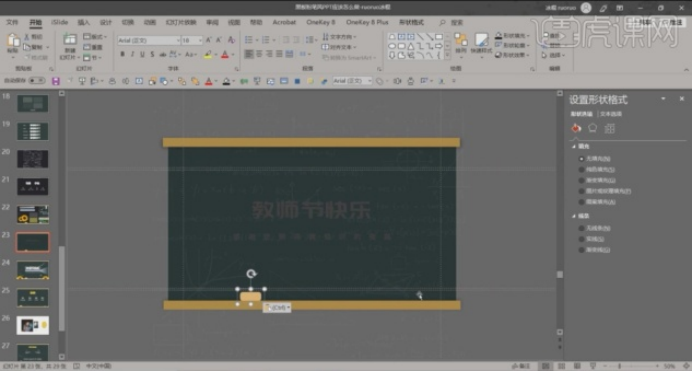Select the Gradient fill radio button
Screen dimensions: 692x371
pyautogui.click(x=581, y=180)
